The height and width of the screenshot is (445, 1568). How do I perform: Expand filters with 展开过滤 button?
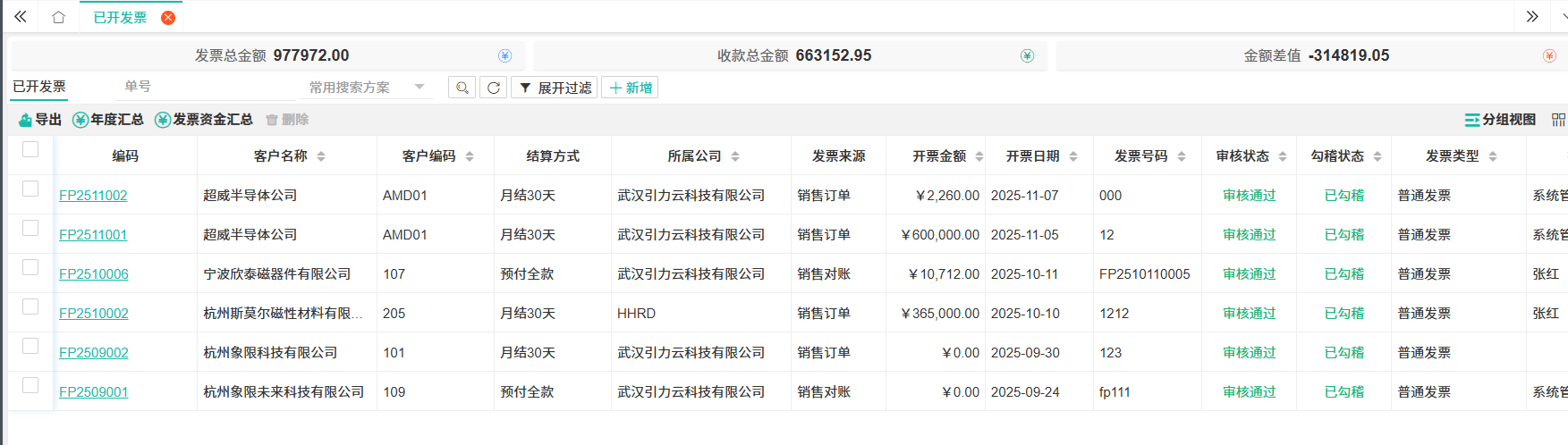click(x=555, y=88)
